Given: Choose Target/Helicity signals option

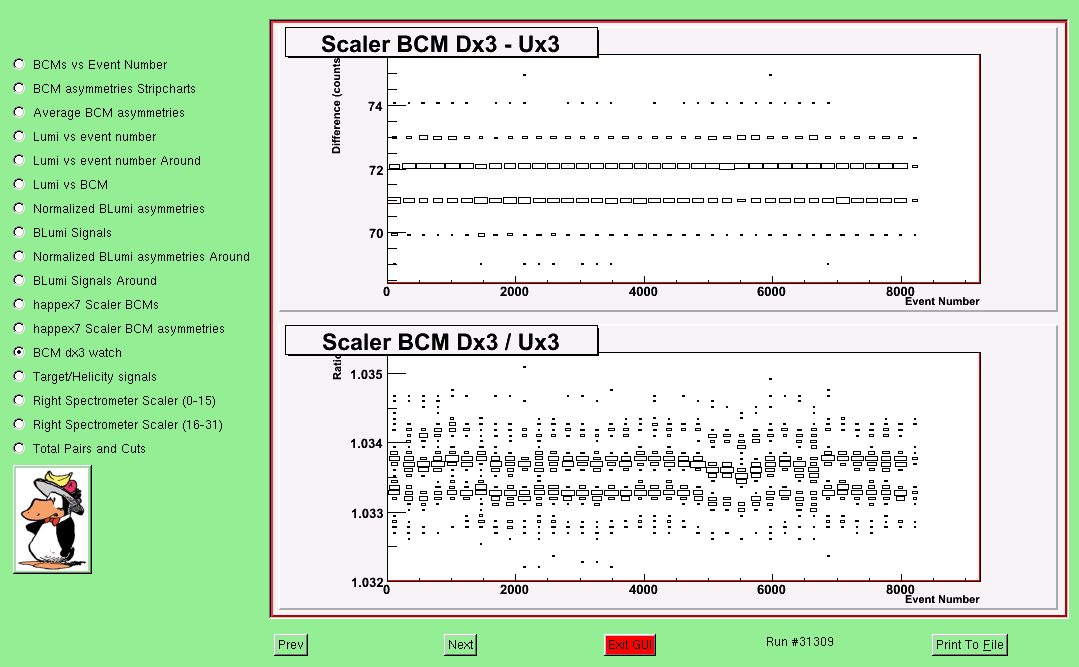Looking at the screenshot, I should pos(85,377).
